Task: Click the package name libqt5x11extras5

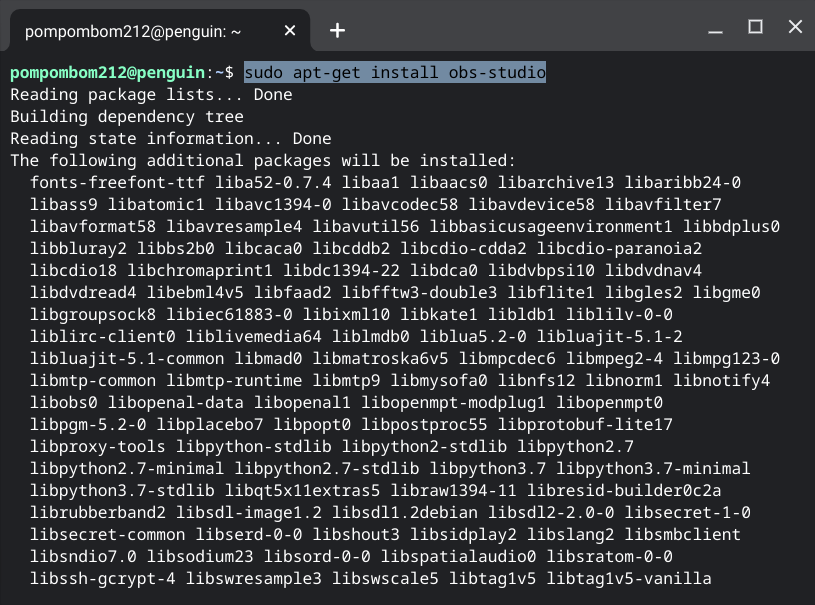Action: (x=303, y=491)
